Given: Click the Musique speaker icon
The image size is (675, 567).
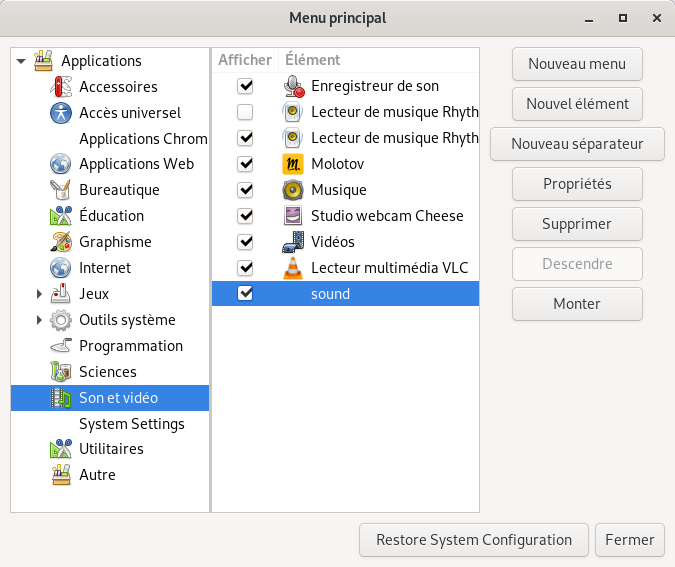Looking at the screenshot, I should [293, 190].
